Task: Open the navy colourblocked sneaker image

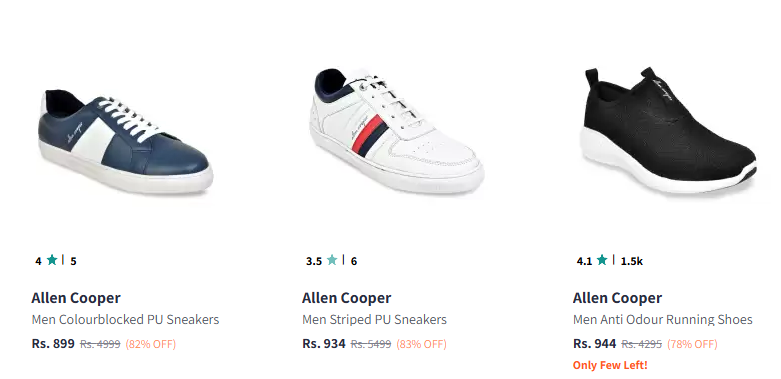Action: point(126,141)
